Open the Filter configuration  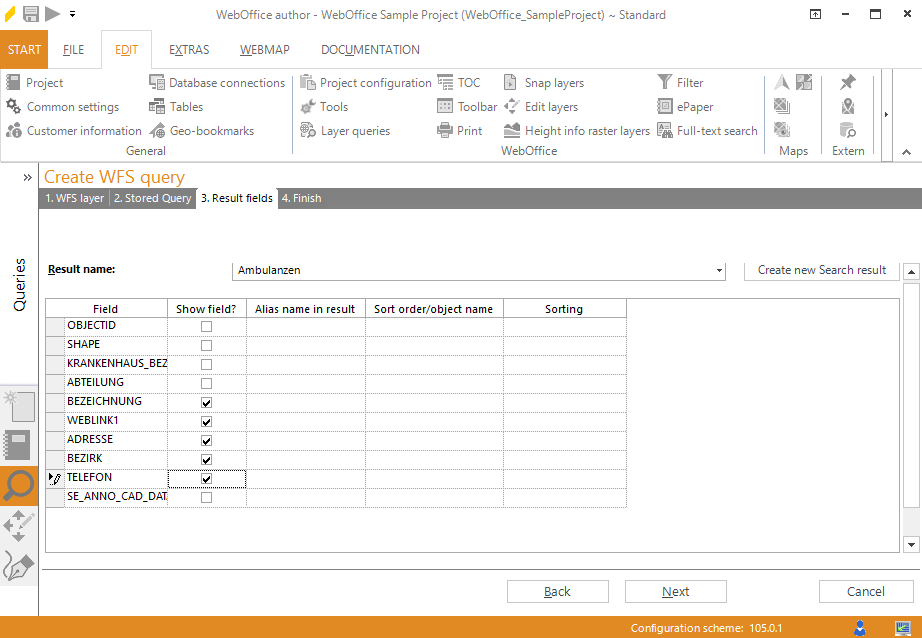click(680, 83)
